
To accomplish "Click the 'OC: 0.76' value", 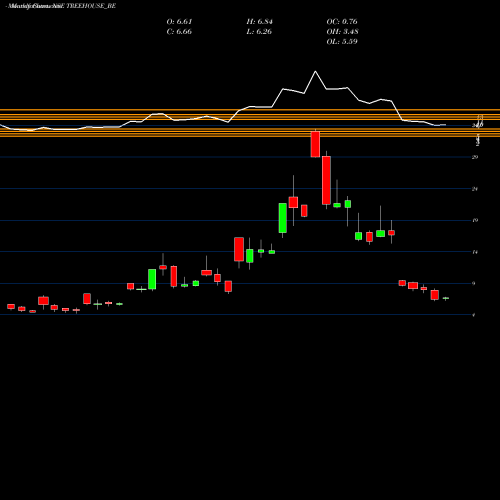I will (x=342, y=22).
